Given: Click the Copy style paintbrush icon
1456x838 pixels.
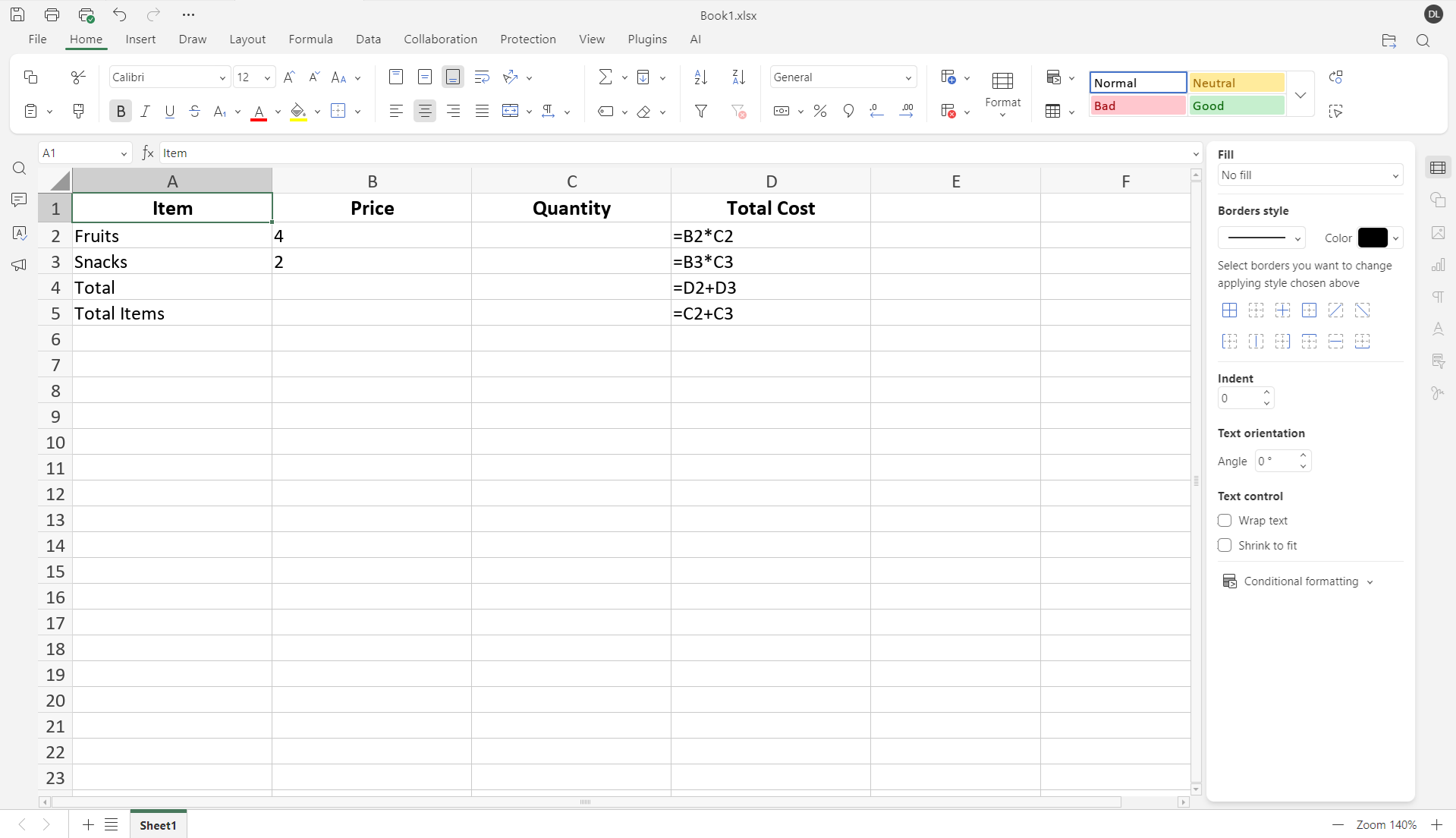Looking at the screenshot, I should click(78, 112).
